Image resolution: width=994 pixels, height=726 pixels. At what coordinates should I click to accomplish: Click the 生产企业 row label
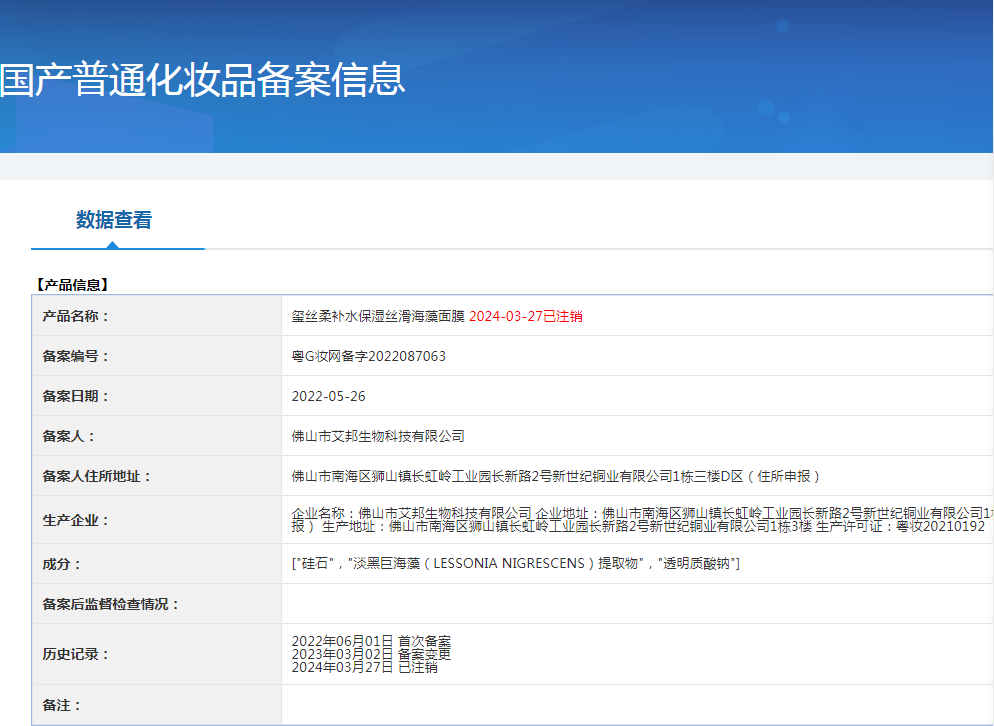(76, 520)
